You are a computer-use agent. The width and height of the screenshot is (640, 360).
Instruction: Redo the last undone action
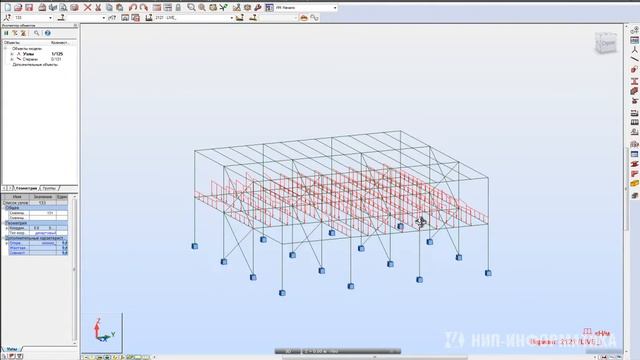[143, 7]
